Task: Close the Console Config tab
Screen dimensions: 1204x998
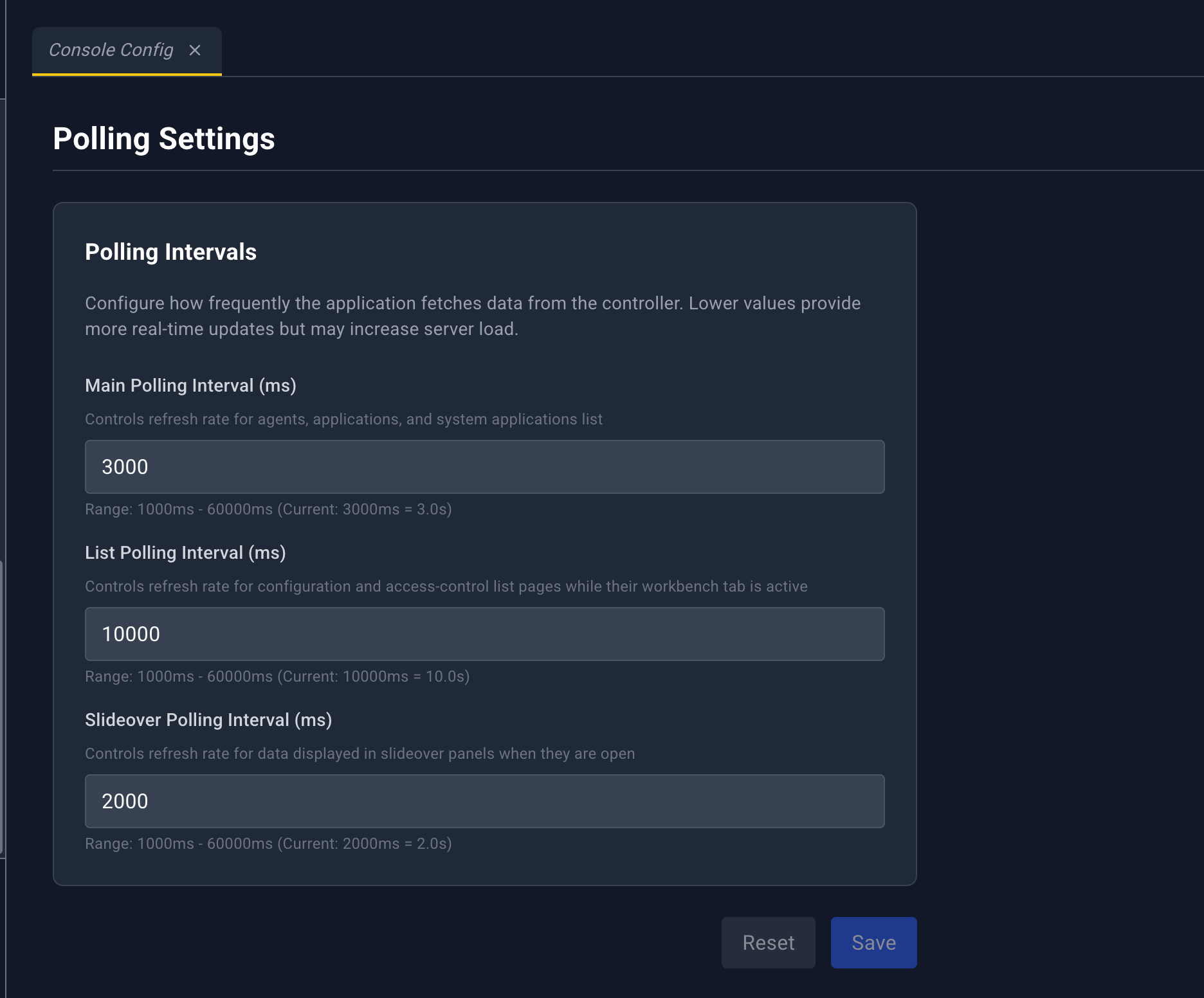Action: click(x=195, y=50)
